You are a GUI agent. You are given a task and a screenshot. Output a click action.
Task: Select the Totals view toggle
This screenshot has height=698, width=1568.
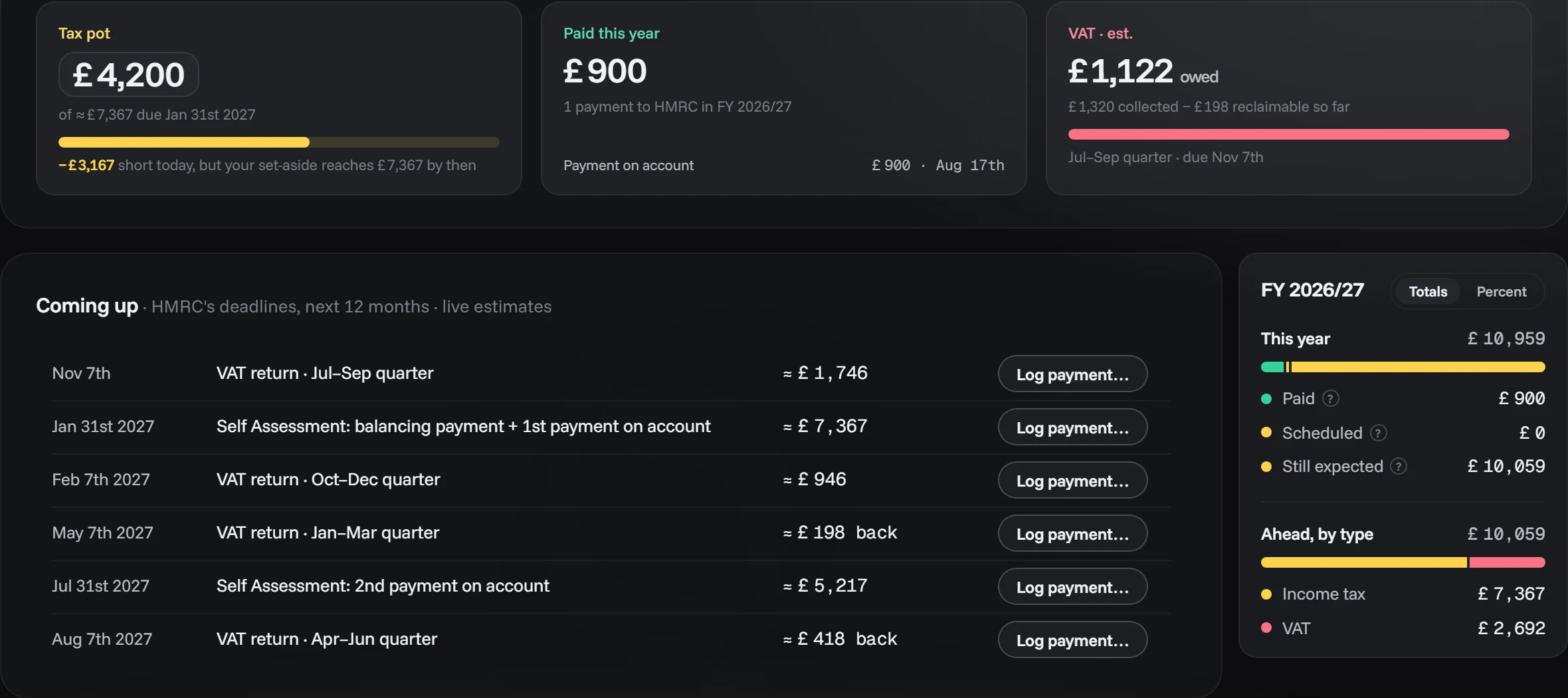(1428, 291)
